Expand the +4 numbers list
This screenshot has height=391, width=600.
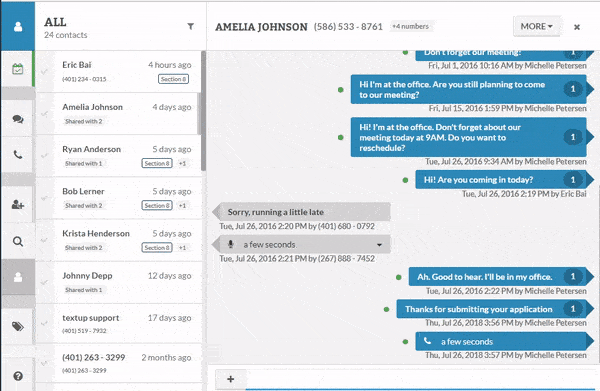(411, 26)
